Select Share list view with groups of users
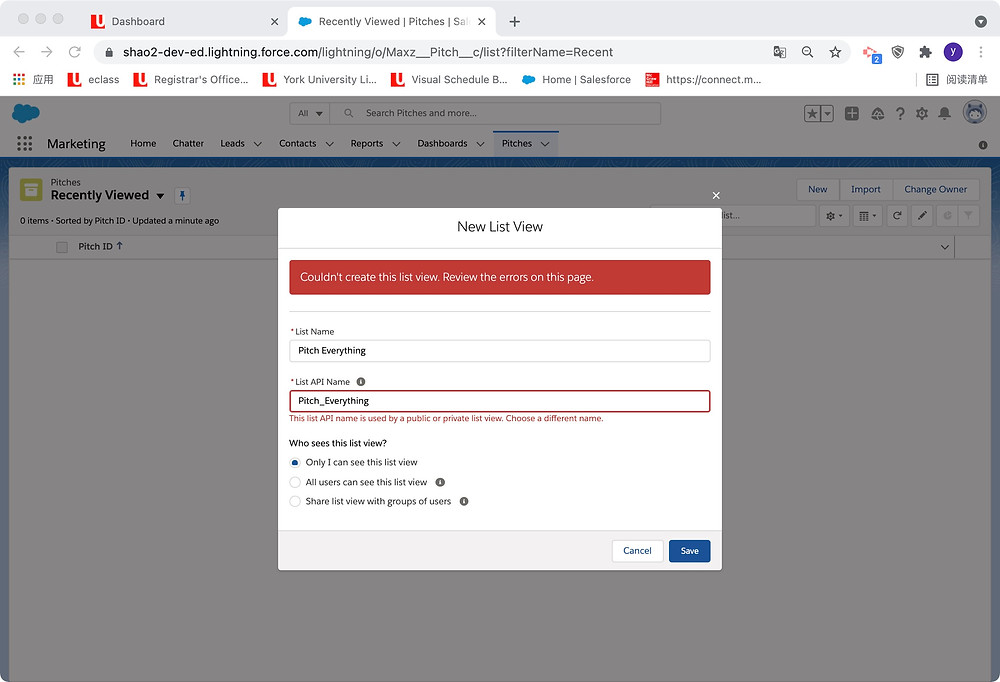Image resolution: width=1000 pixels, height=682 pixels. coord(295,501)
